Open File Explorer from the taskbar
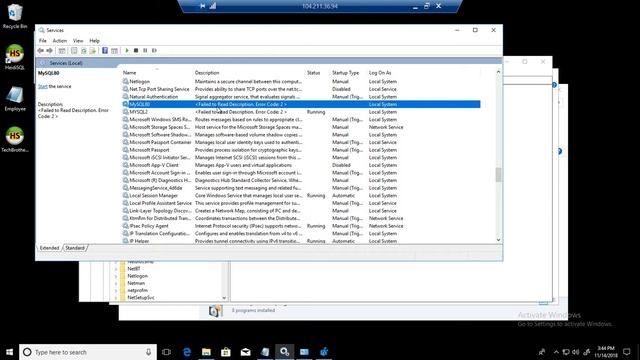Image resolution: width=640 pixels, height=360 pixels. point(207,352)
